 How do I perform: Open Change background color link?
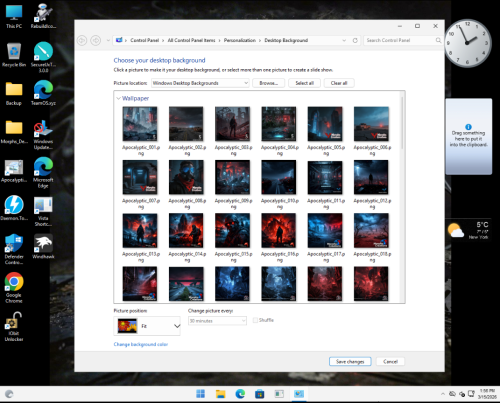click(141, 344)
